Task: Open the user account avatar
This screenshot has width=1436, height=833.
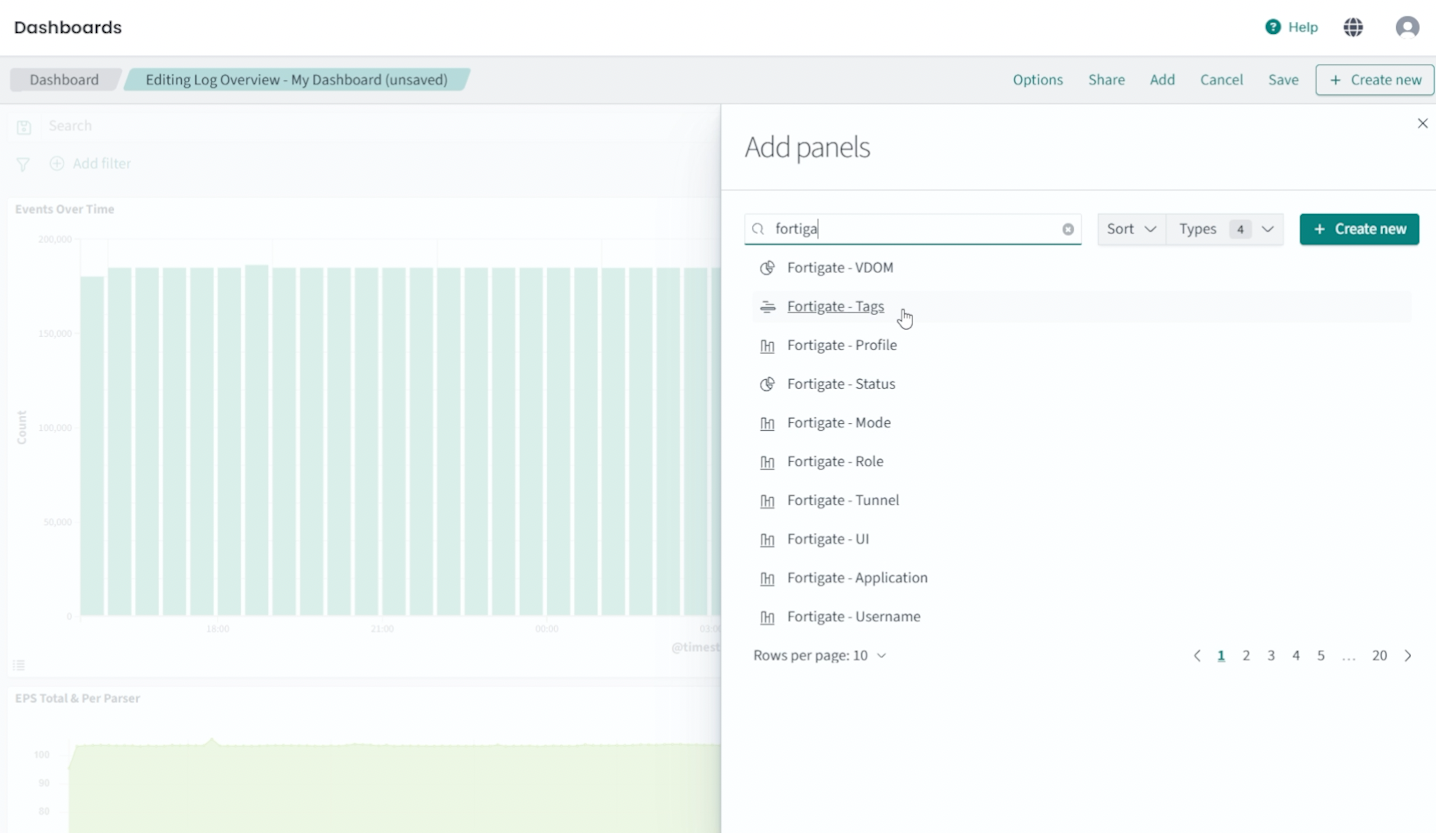Action: coord(1407,27)
